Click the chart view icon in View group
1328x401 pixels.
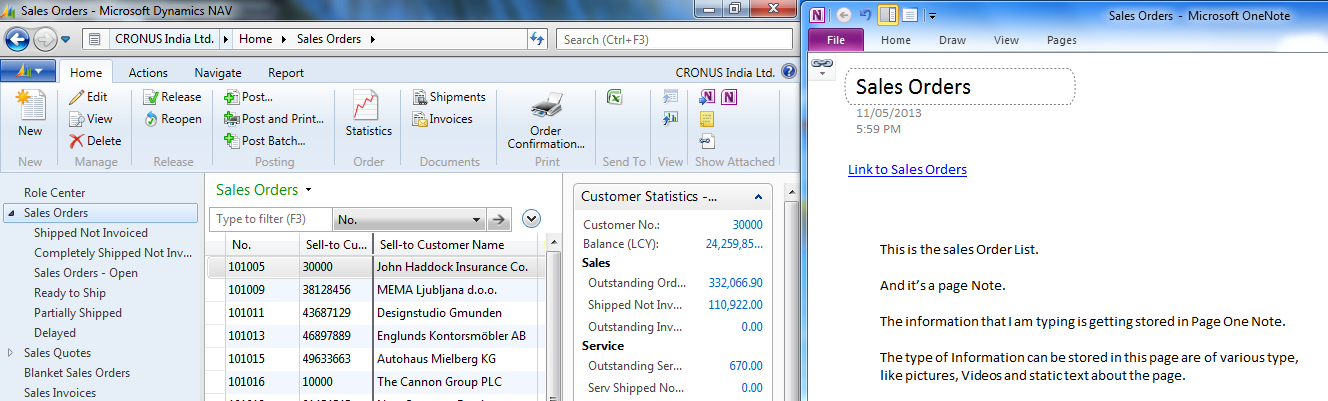[x=670, y=119]
